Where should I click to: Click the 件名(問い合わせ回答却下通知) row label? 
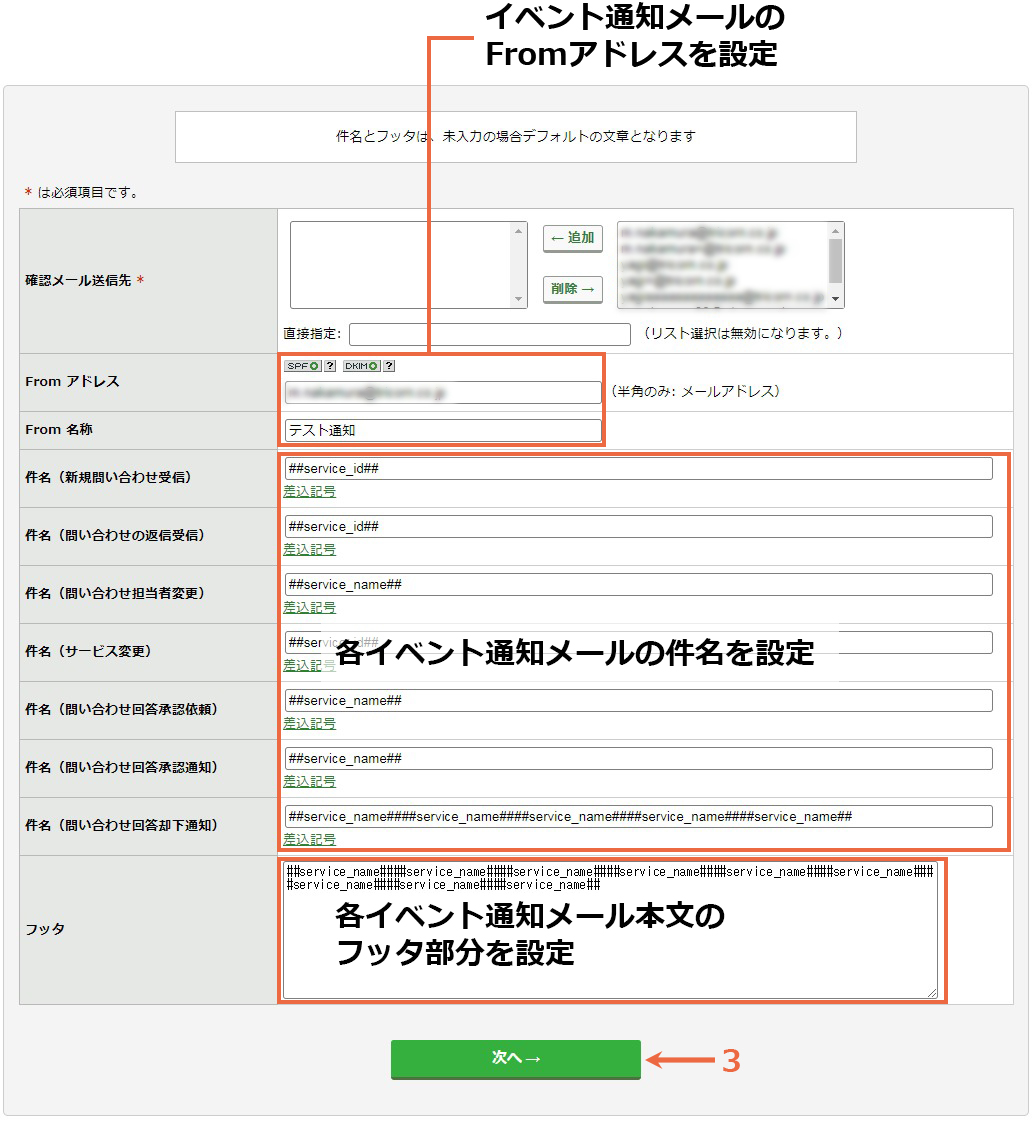pos(121,825)
